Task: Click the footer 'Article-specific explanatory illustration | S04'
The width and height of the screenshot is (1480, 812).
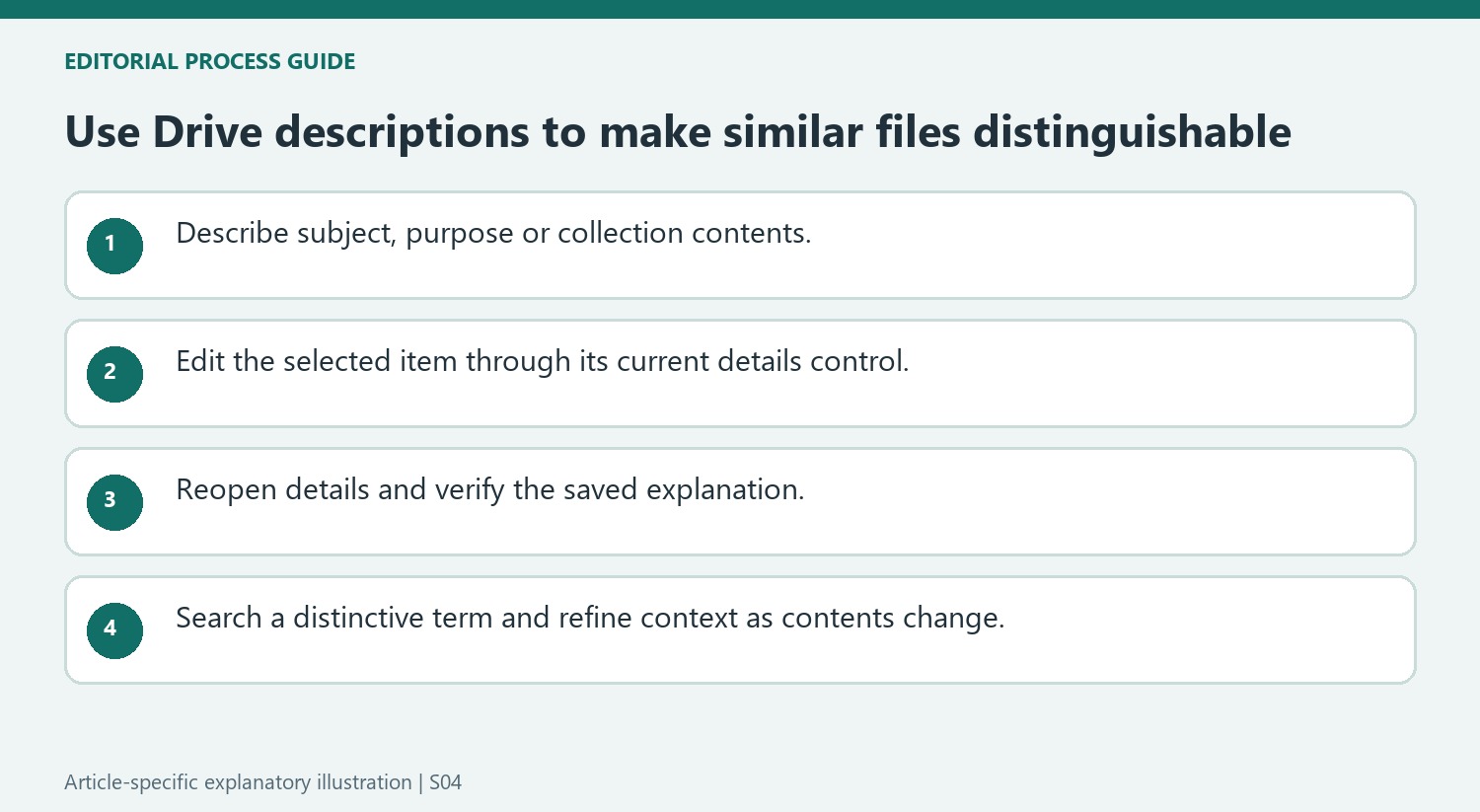Action: (263, 782)
